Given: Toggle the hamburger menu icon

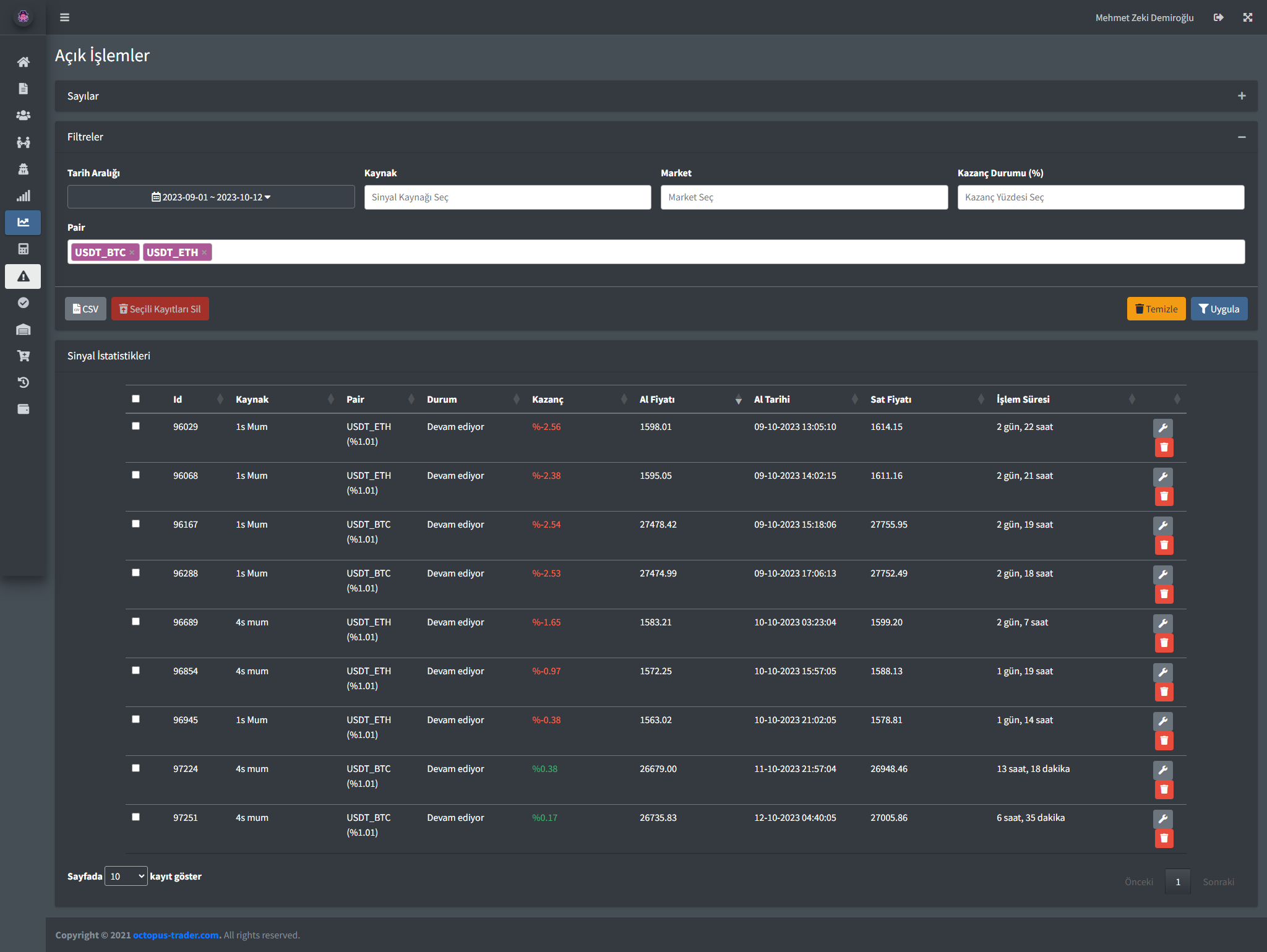Looking at the screenshot, I should tap(64, 17).
